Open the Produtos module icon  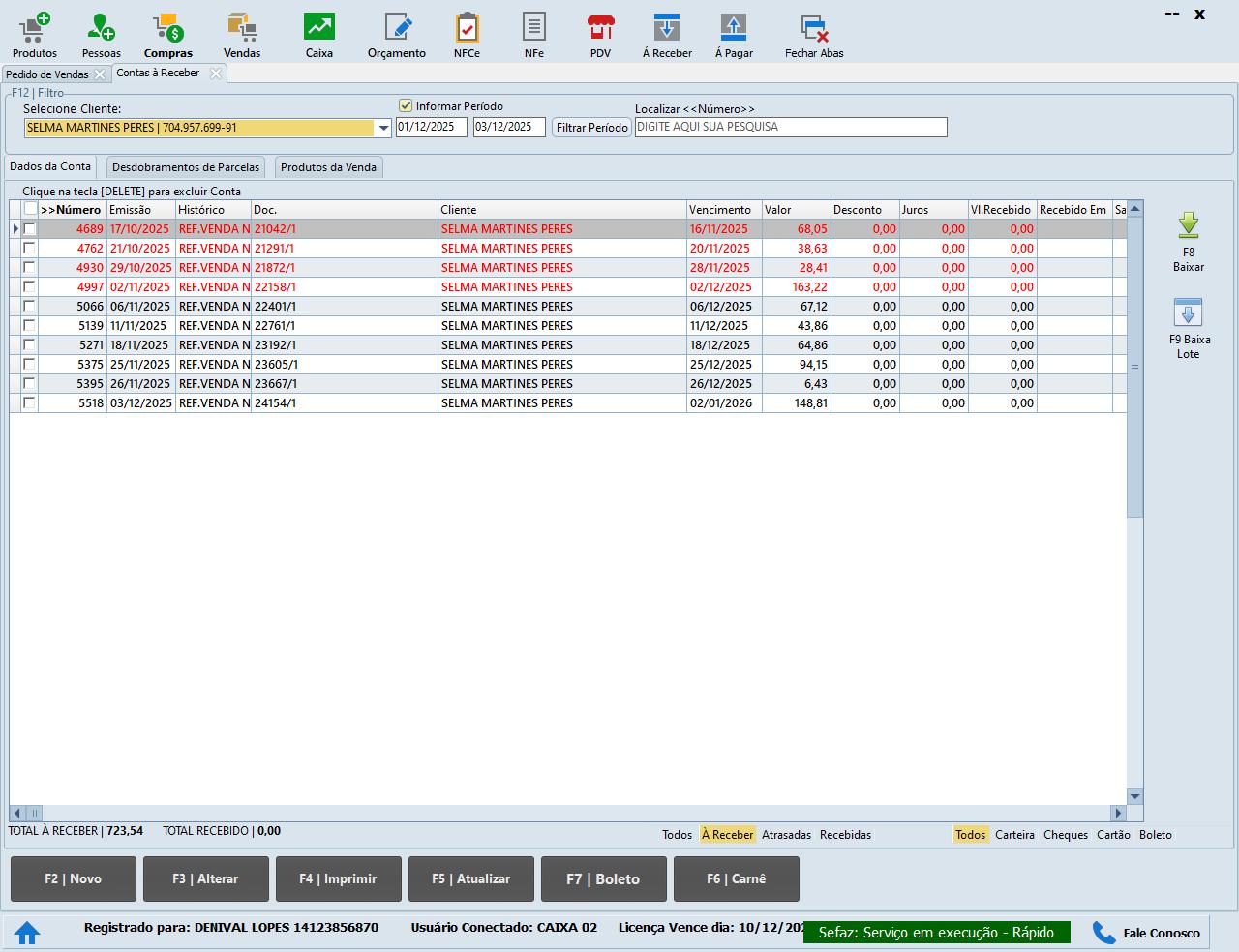click(x=35, y=27)
